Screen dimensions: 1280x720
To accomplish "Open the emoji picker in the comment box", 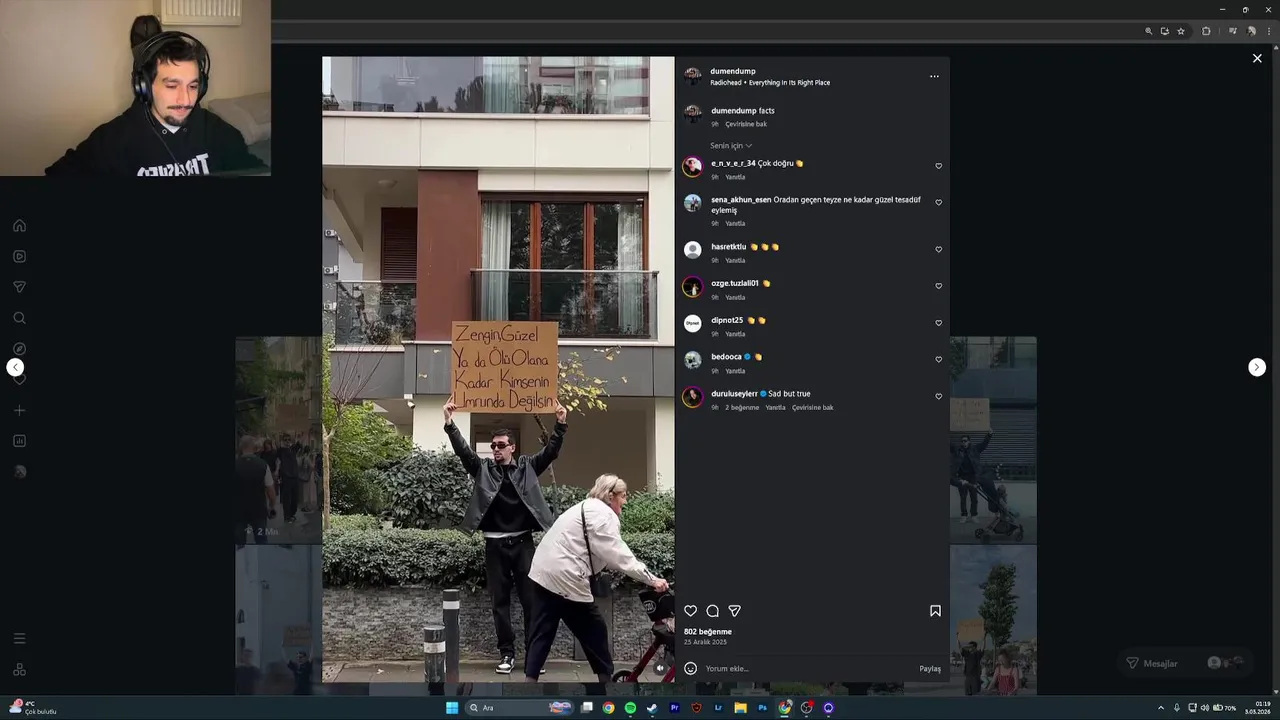I will (x=690, y=668).
